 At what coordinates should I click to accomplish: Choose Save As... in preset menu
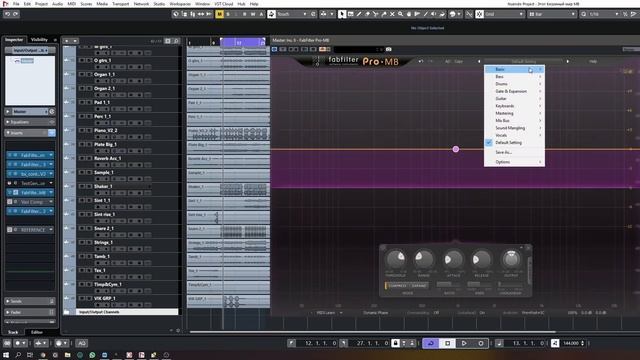[x=514, y=152]
